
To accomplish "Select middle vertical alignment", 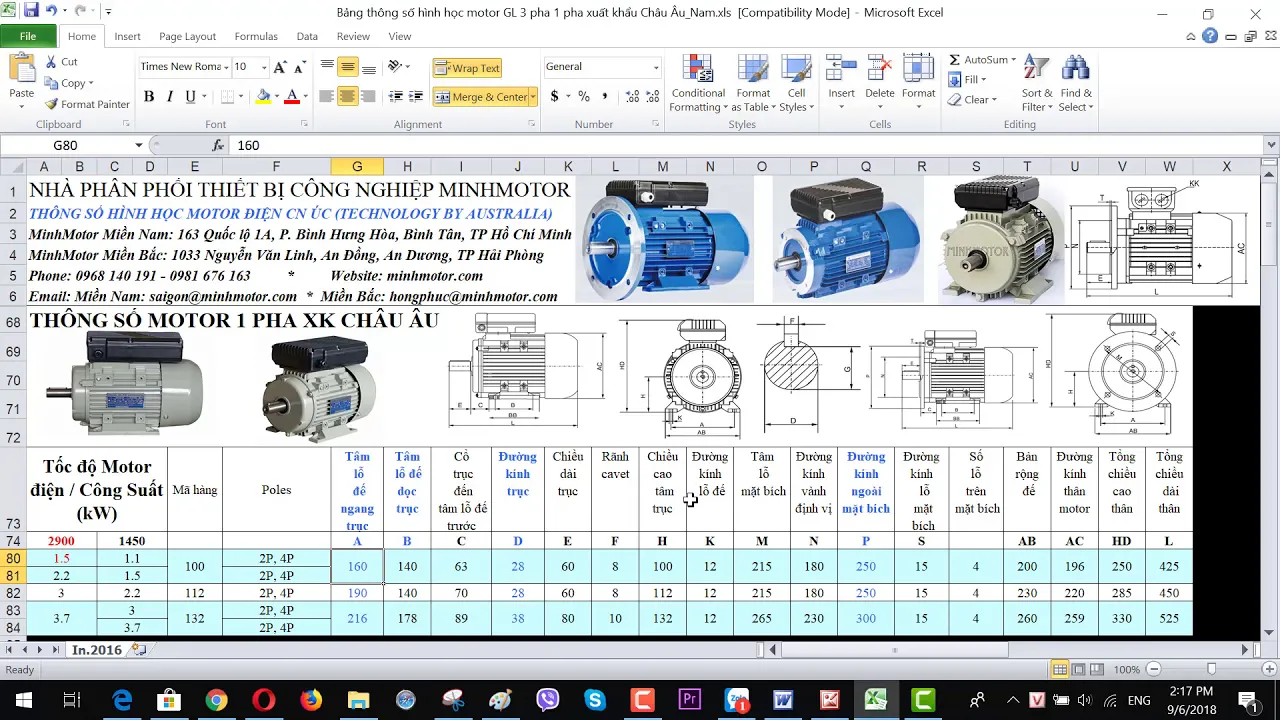I will click(x=347, y=67).
